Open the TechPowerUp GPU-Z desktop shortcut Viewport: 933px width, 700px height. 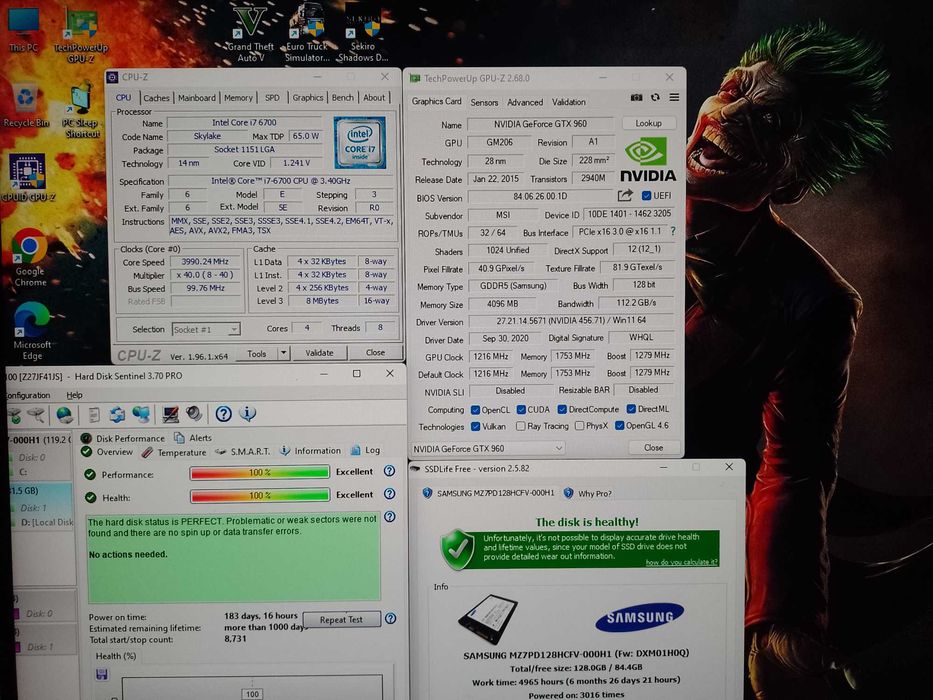click(81, 36)
